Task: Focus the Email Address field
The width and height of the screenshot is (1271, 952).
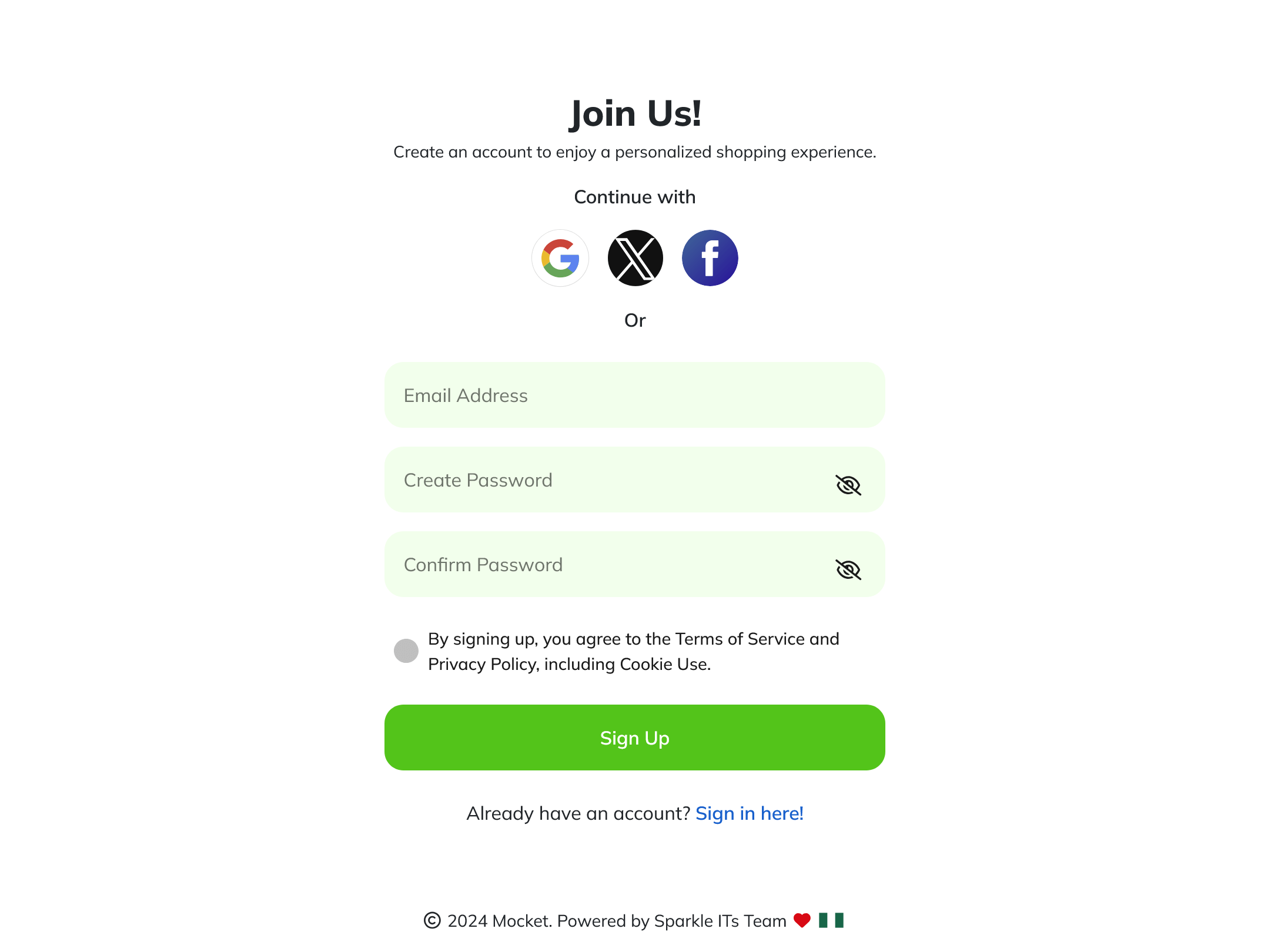Action: [x=635, y=395]
